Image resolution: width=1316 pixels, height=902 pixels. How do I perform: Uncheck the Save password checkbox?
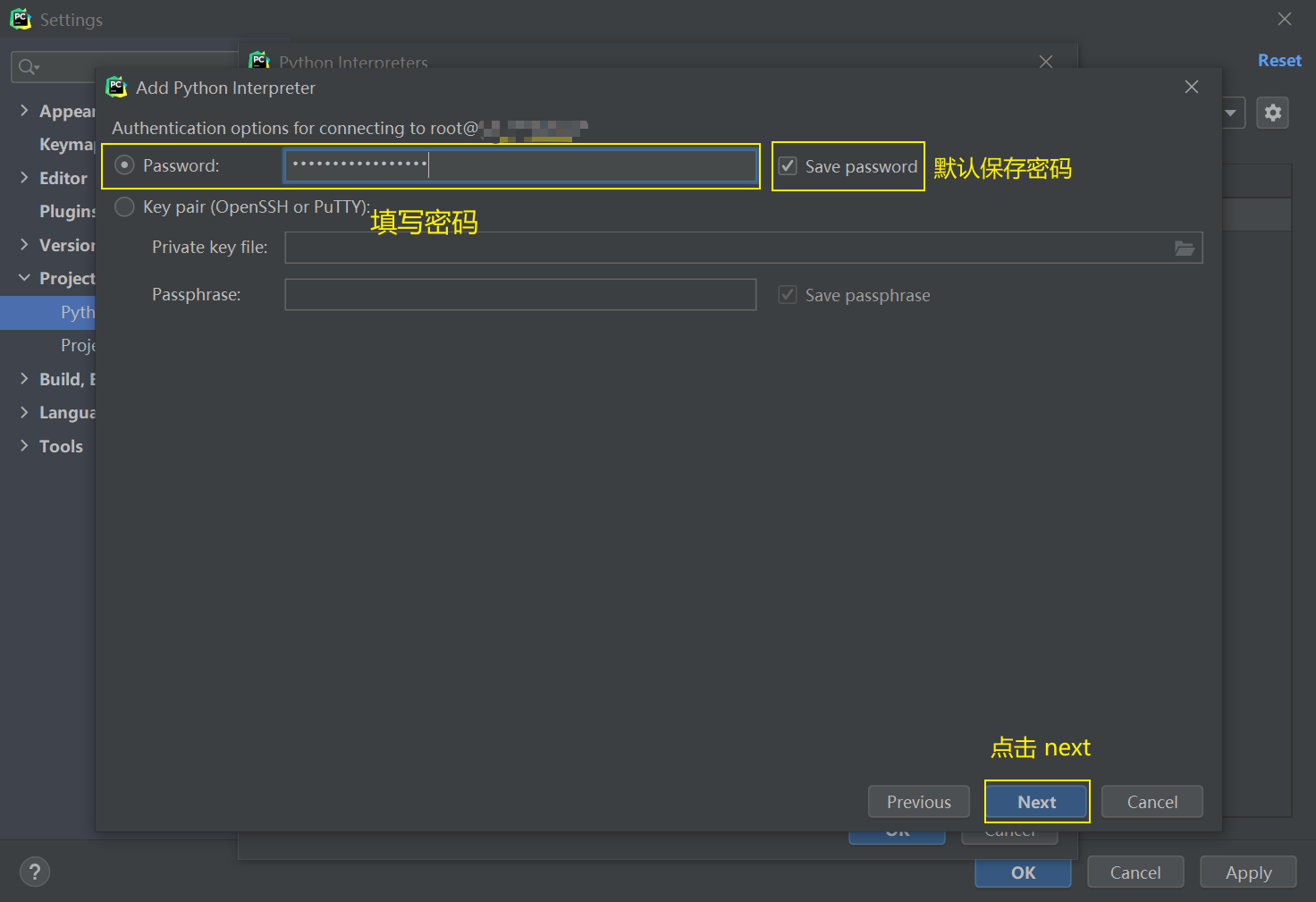tap(788, 166)
